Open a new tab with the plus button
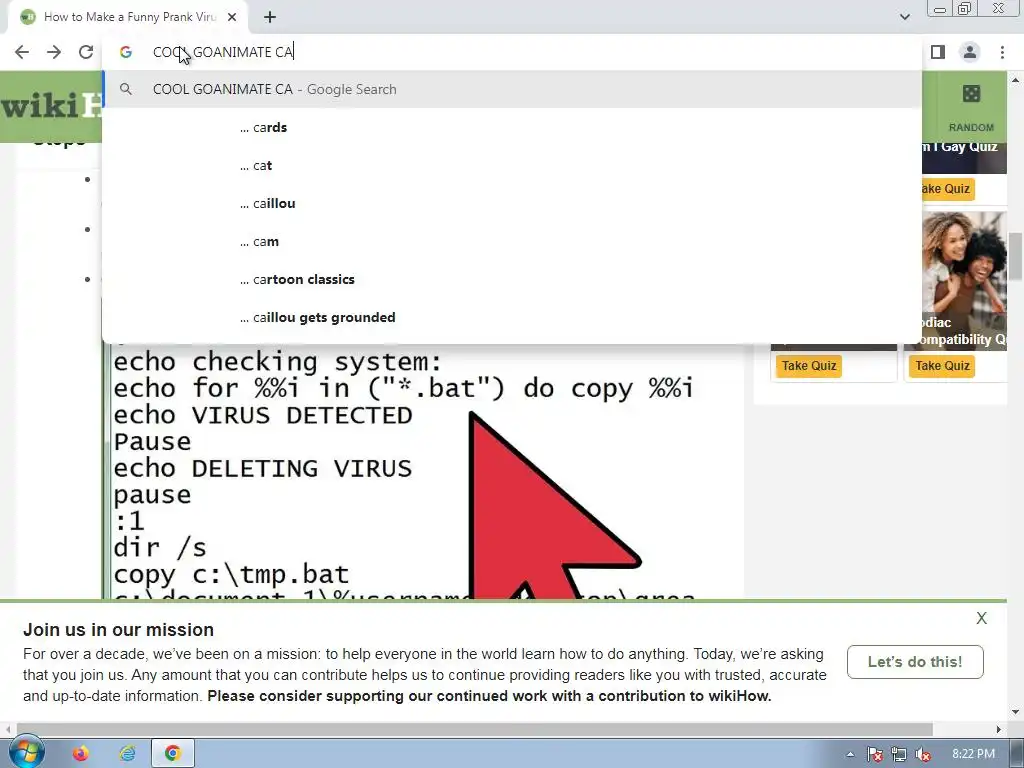The height and width of the screenshot is (768, 1024). (x=270, y=18)
